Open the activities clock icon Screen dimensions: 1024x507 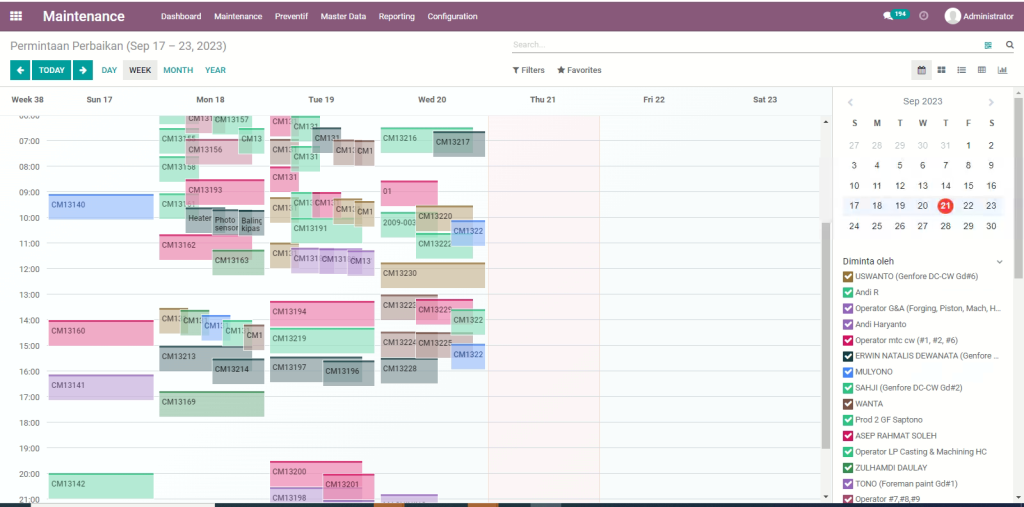pos(923,16)
